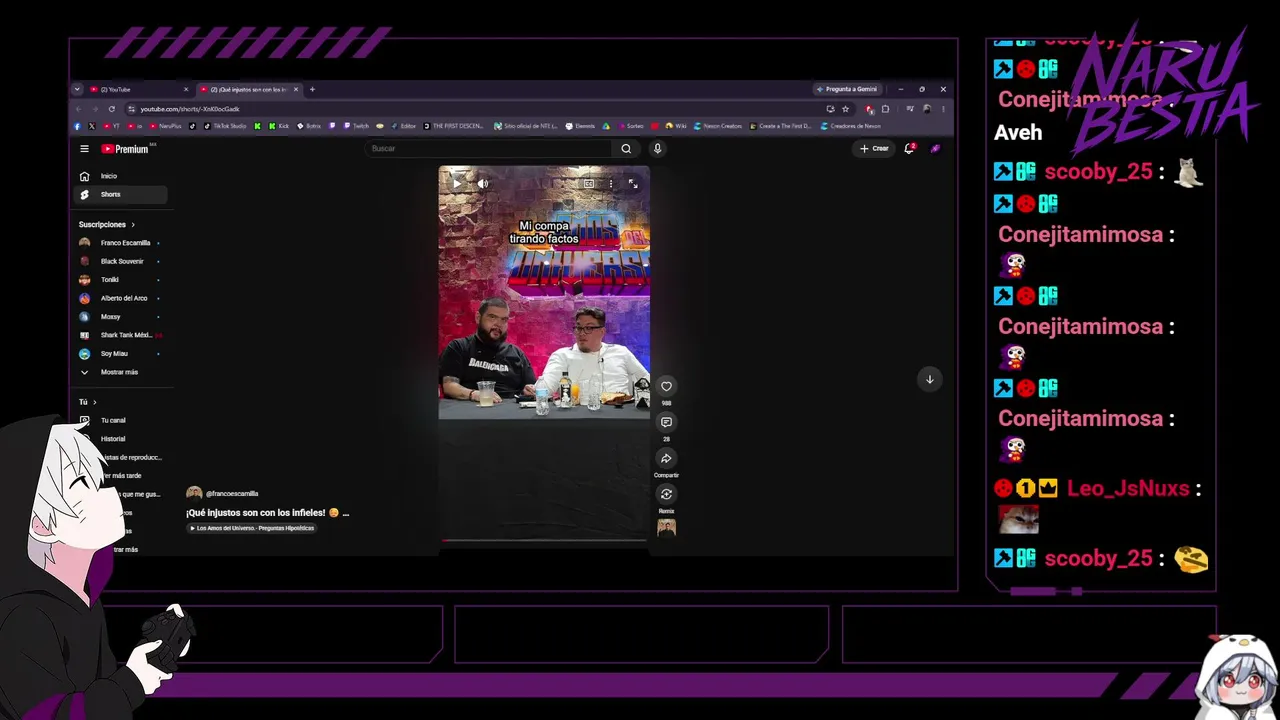The width and height of the screenshot is (1280, 720).
Task: Click the Buscar search field
Action: [x=490, y=148]
